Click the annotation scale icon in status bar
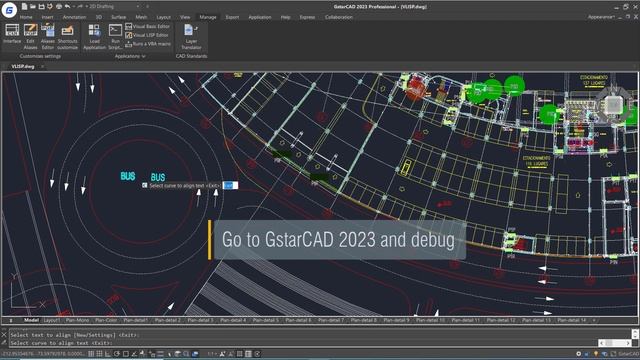The width and height of the screenshot is (640, 360). 222,354
